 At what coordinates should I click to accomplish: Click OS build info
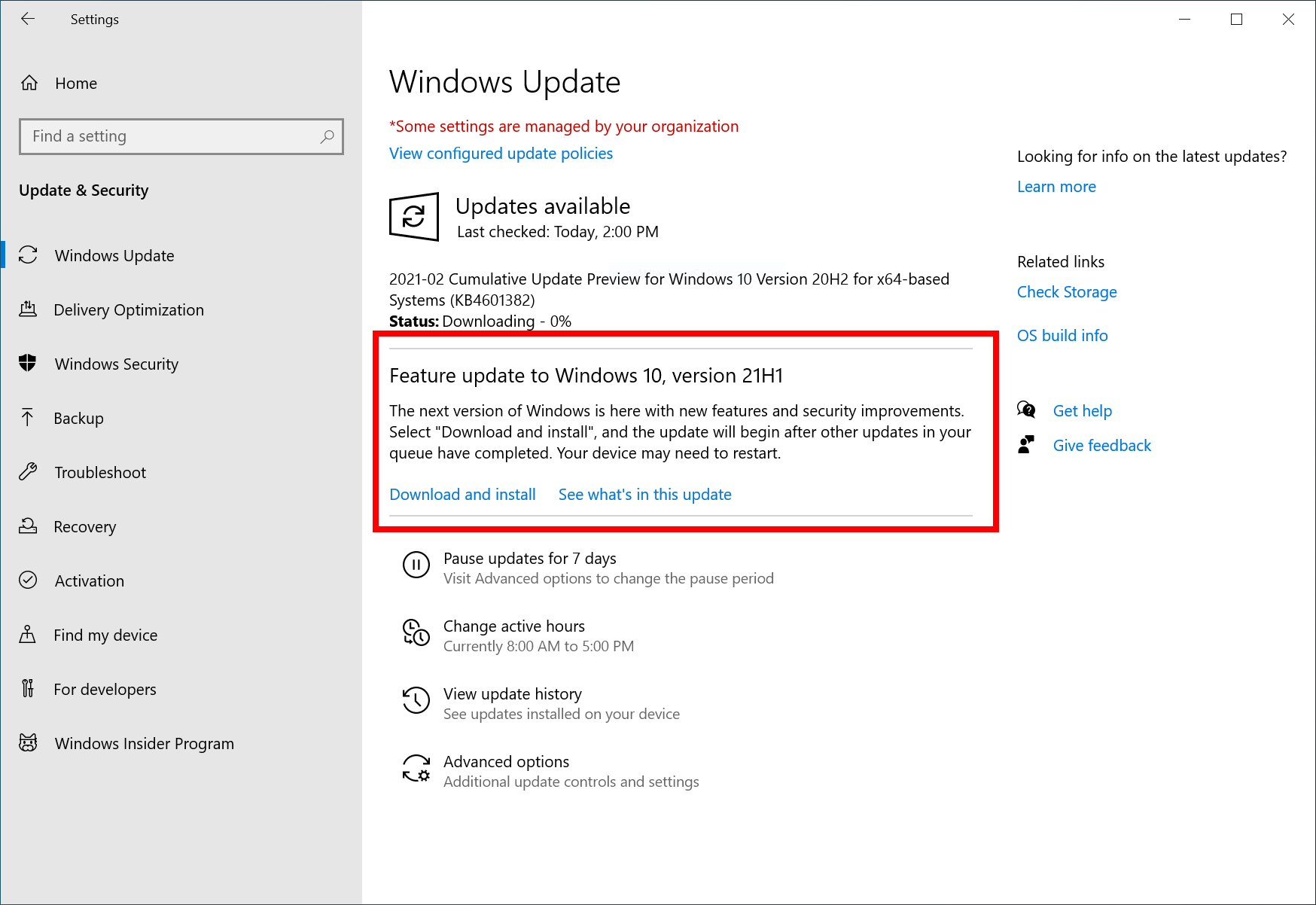point(1062,335)
